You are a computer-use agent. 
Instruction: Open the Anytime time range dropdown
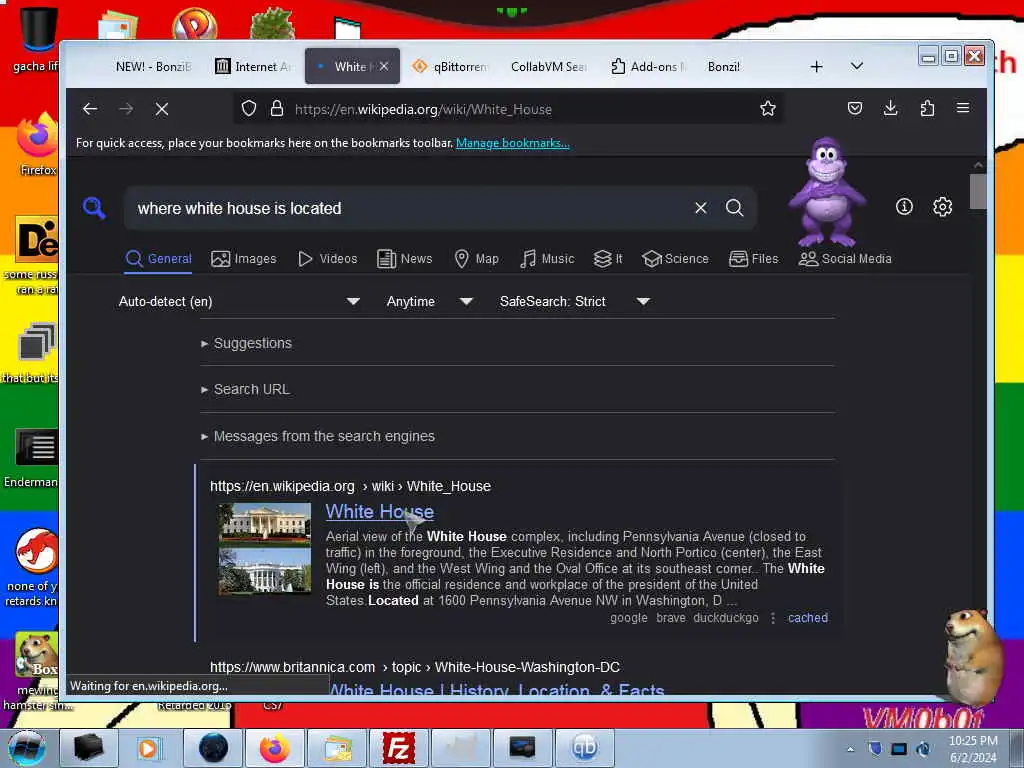click(429, 302)
